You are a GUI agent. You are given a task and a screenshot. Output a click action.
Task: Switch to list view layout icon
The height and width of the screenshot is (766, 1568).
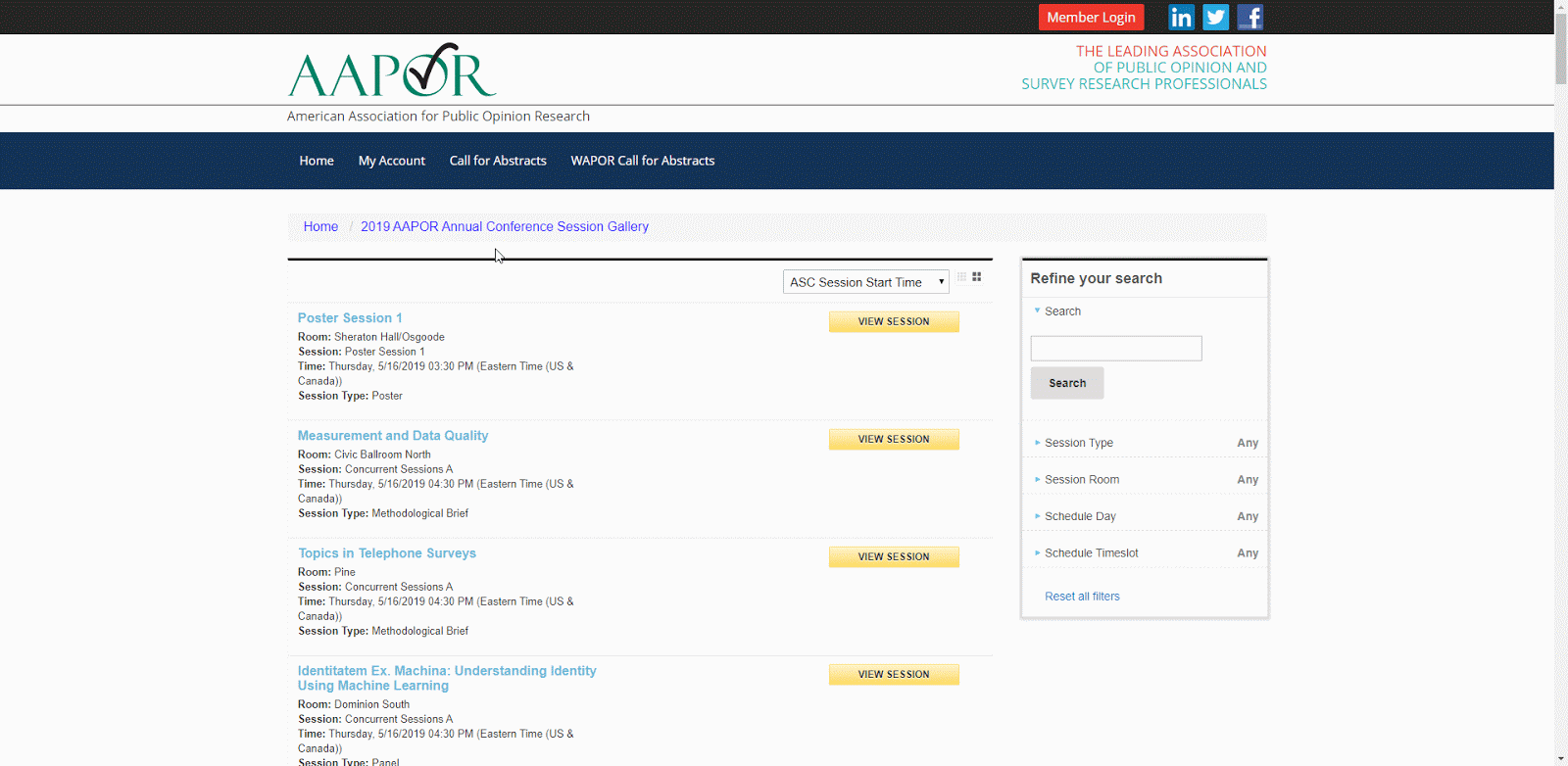[x=961, y=277]
